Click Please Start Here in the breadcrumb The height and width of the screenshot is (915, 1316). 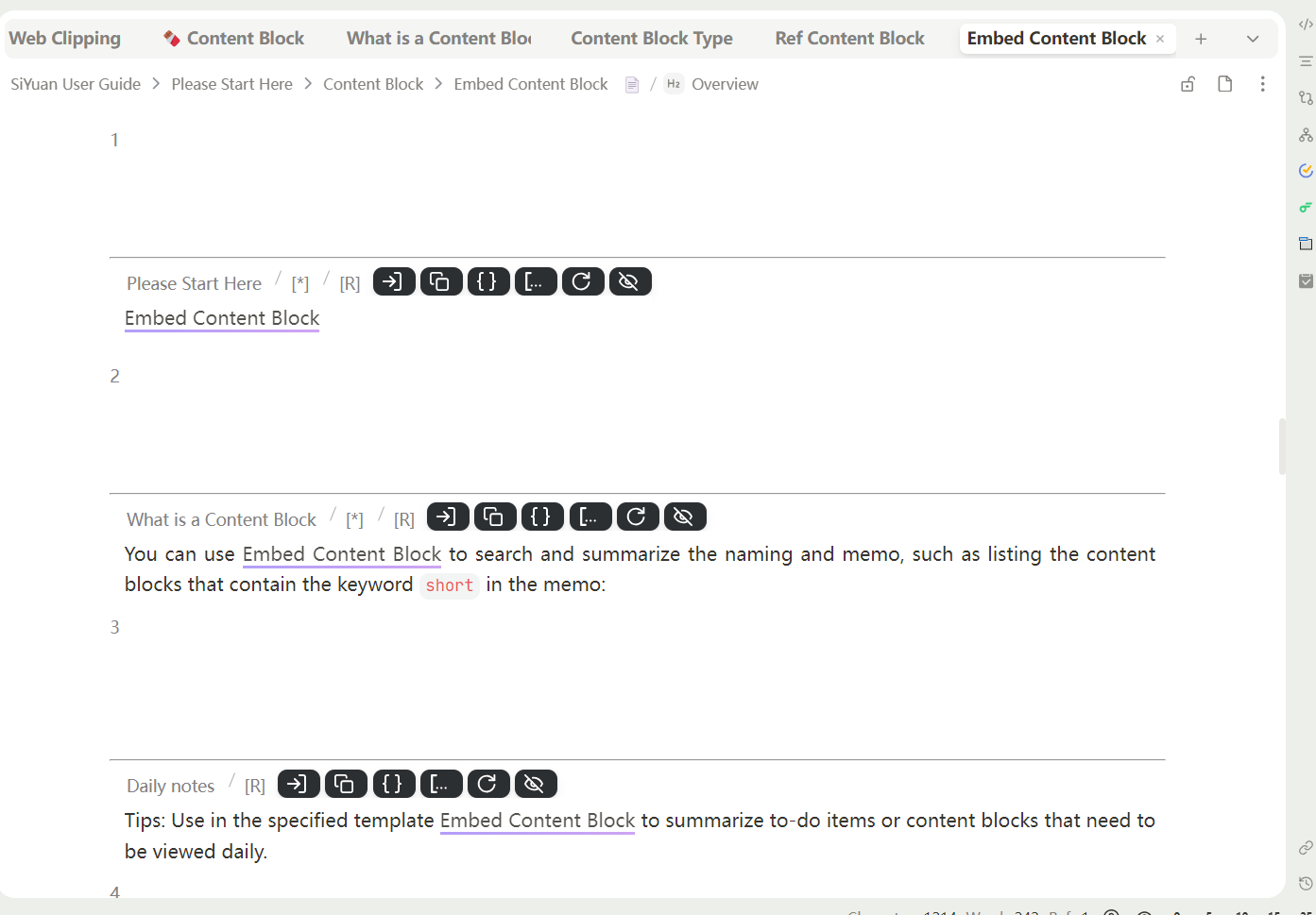pos(231,84)
